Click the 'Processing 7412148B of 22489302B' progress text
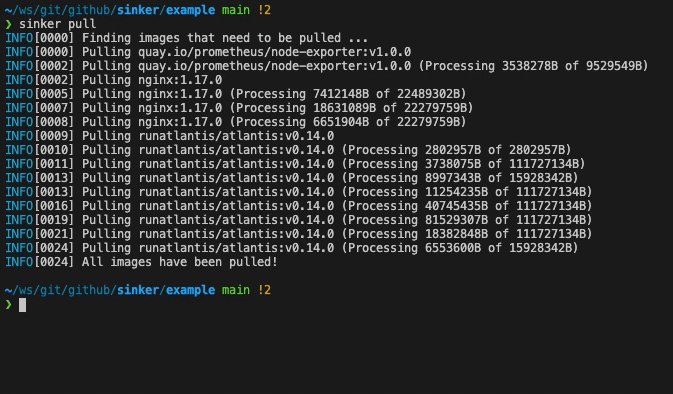Screen dimensions: 673x394 coord(348,94)
